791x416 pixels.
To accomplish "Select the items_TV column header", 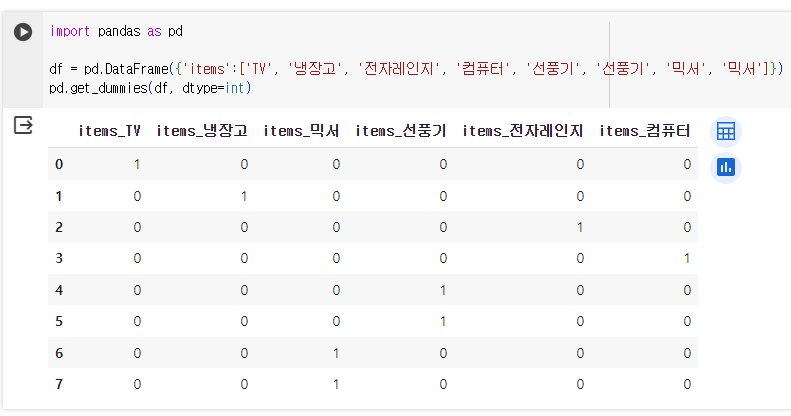I will tap(109, 131).
